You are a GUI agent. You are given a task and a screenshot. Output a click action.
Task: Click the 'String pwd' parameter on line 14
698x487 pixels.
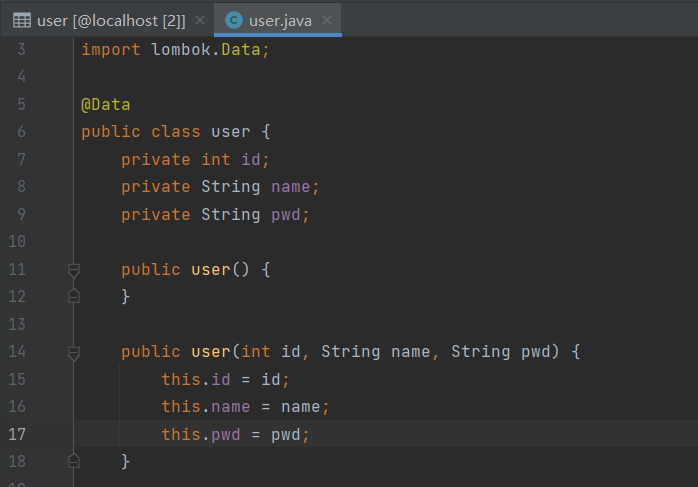click(x=500, y=352)
